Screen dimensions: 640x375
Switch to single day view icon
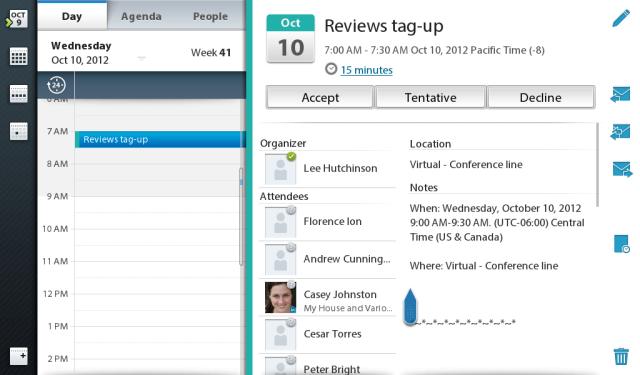[x=18, y=131]
